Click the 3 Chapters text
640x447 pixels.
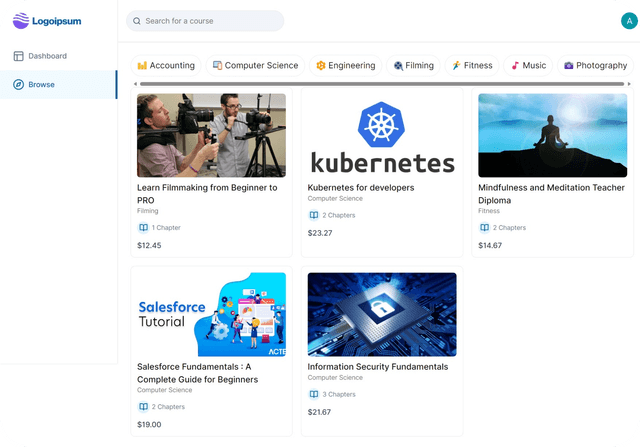(339, 394)
